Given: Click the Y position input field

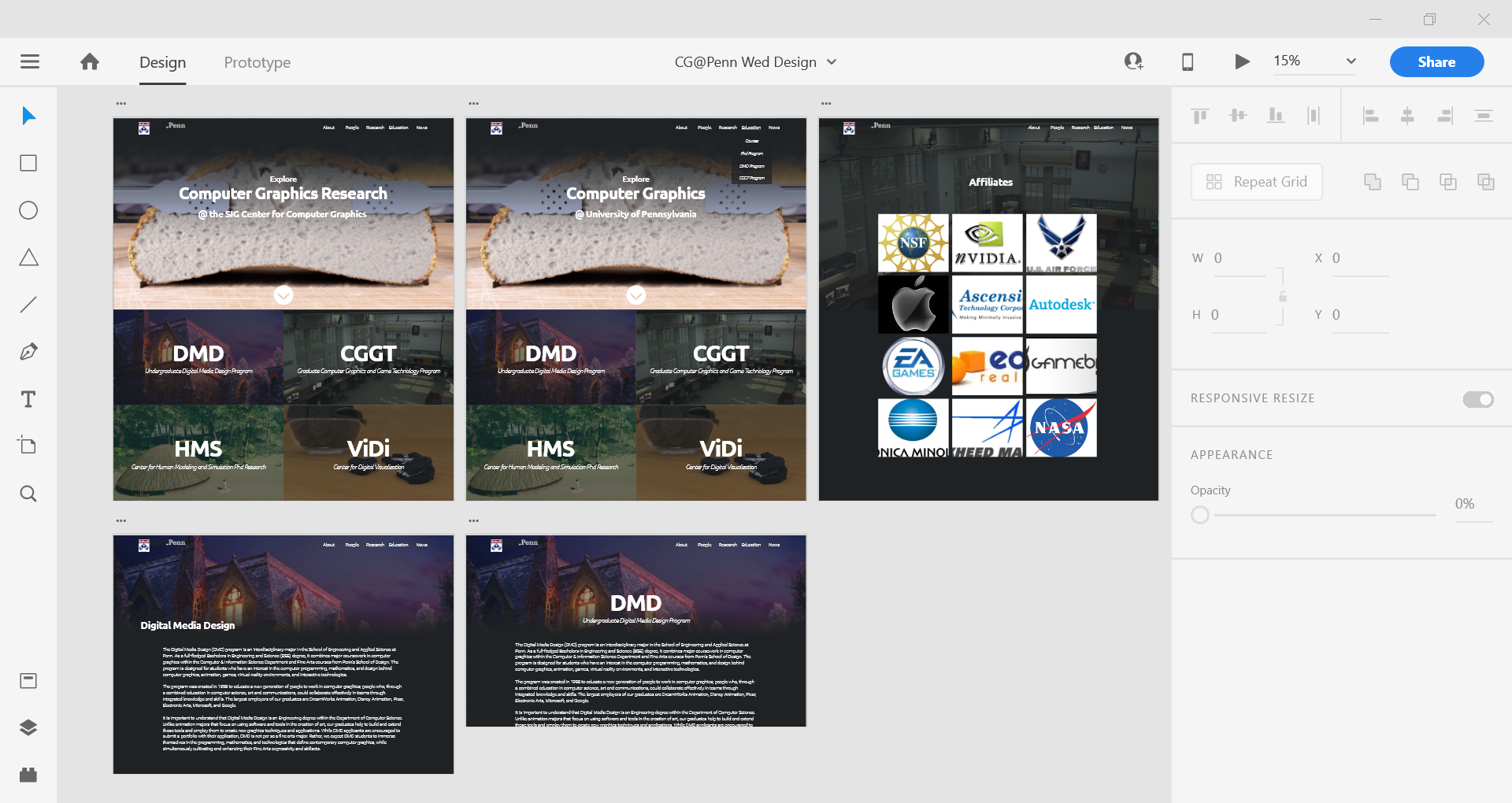Looking at the screenshot, I should pyautogui.click(x=1360, y=315).
